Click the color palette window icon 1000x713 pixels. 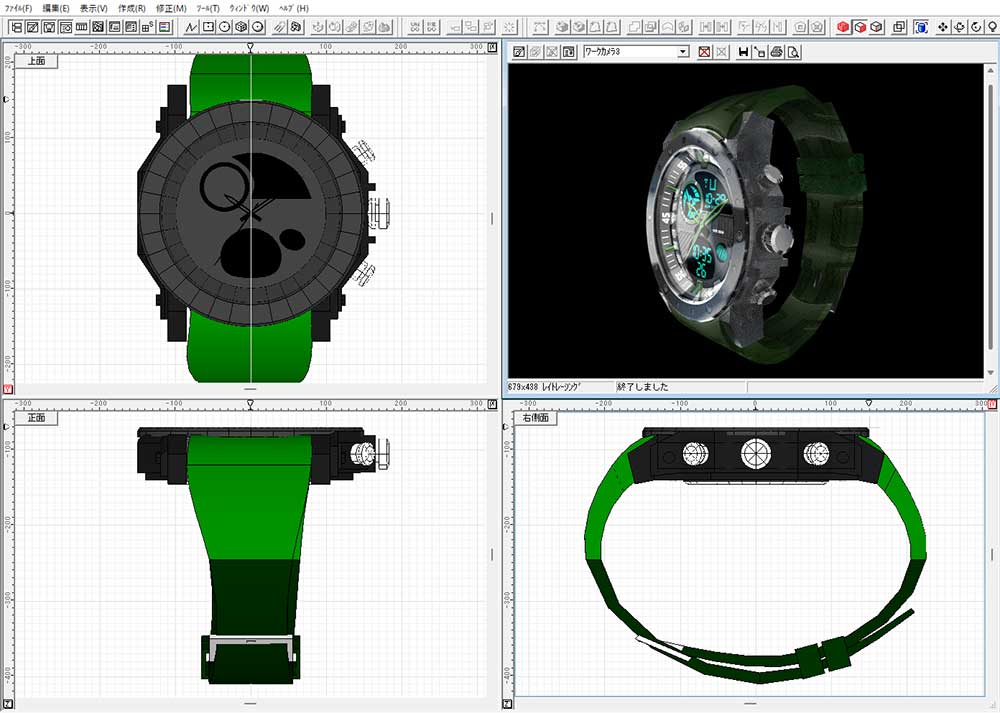point(165,27)
